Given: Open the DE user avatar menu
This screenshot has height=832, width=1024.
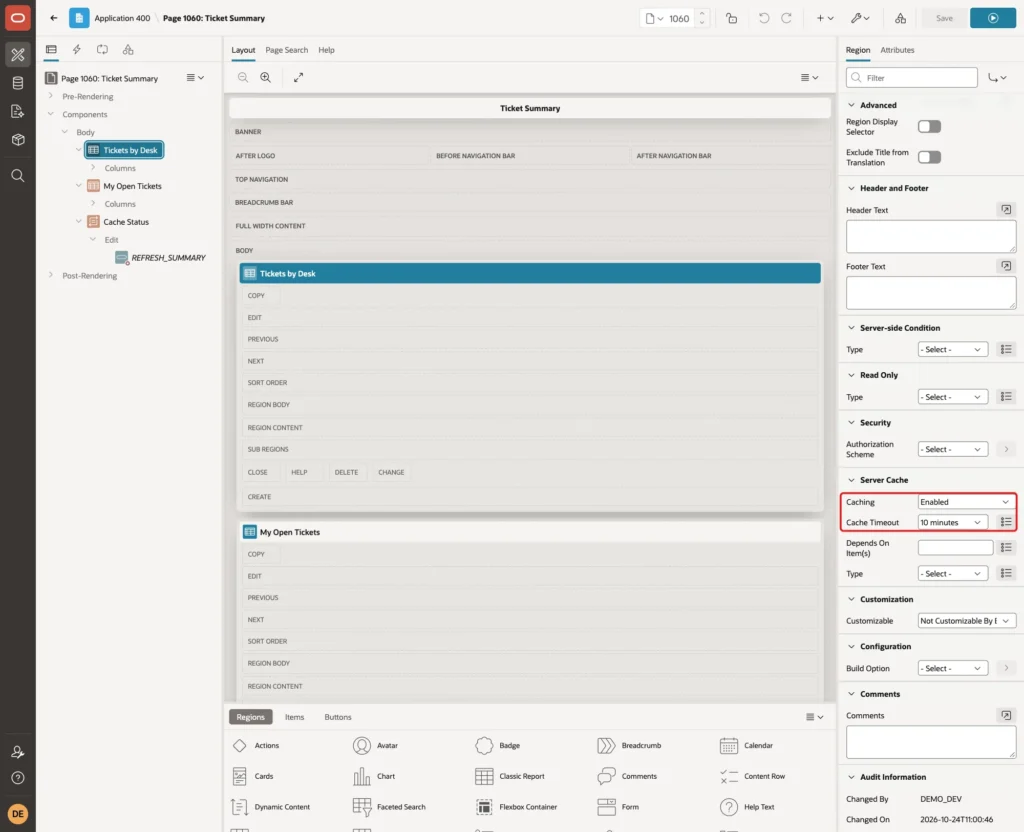Looking at the screenshot, I should click(x=18, y=814).
